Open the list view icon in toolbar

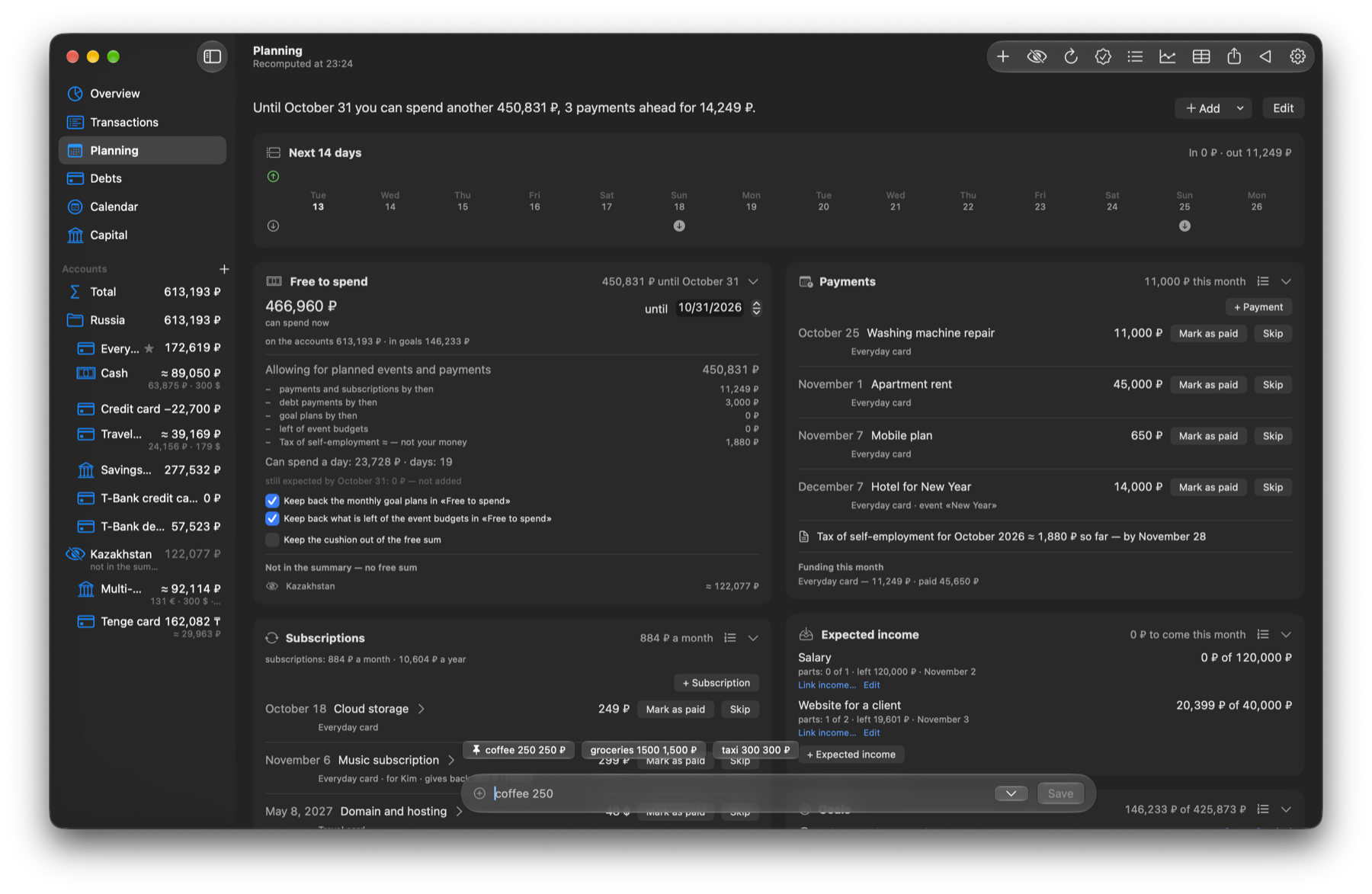[x=1135, y=56]
